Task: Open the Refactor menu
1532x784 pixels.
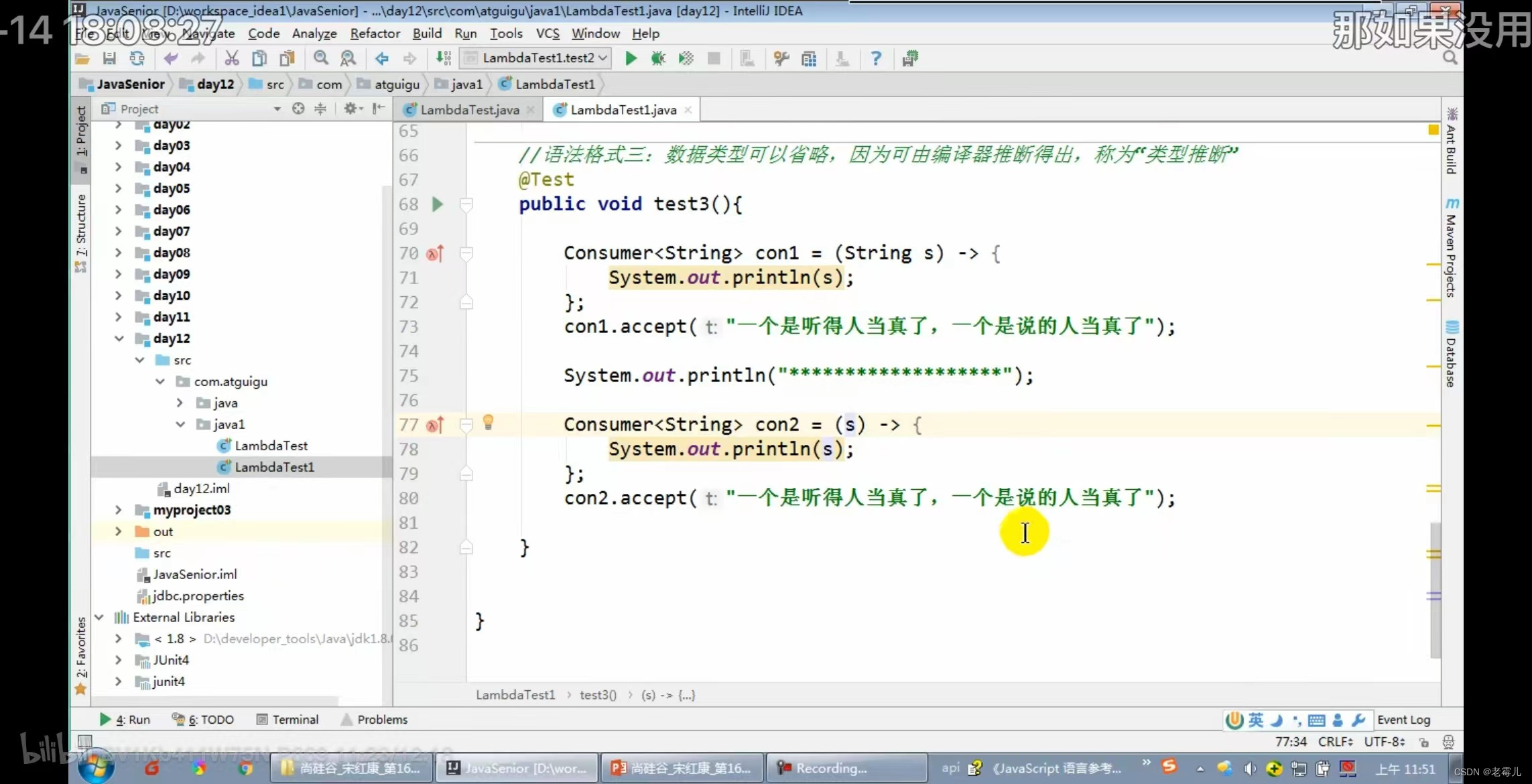Action: pos(375,34)
